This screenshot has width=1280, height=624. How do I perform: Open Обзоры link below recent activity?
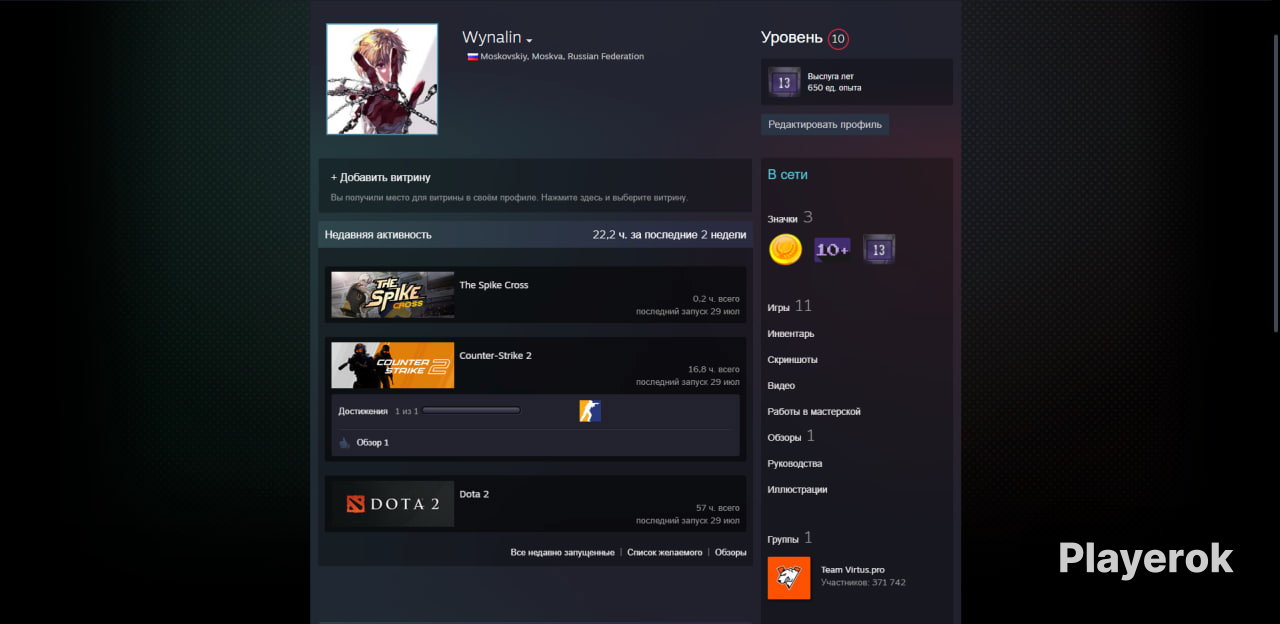[731, 552]
